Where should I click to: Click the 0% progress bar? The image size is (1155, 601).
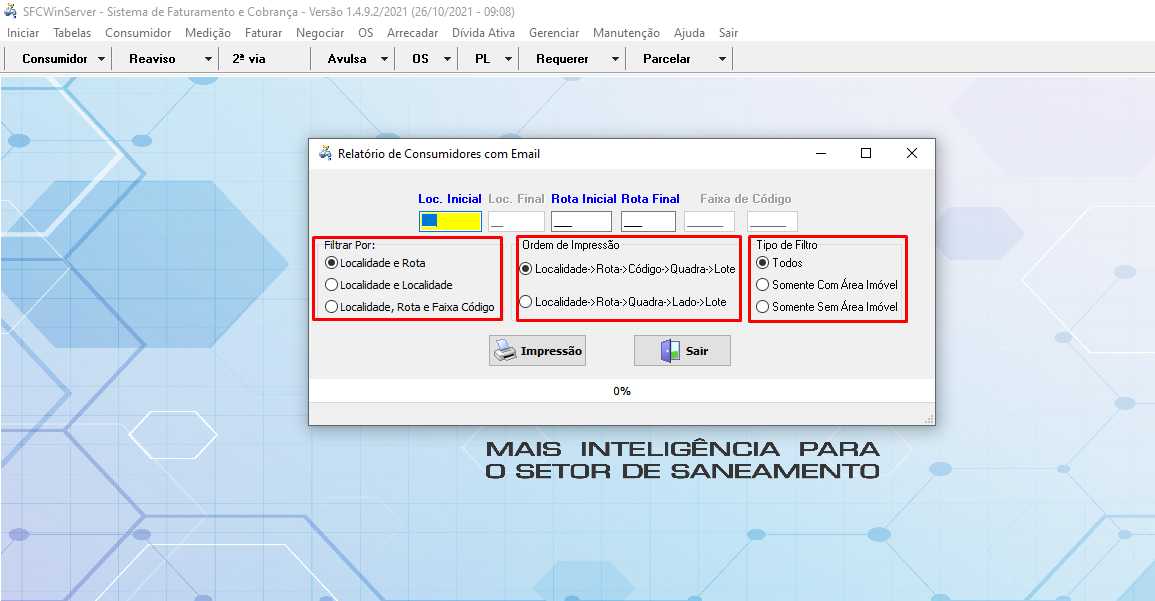[x=622, y=391]
